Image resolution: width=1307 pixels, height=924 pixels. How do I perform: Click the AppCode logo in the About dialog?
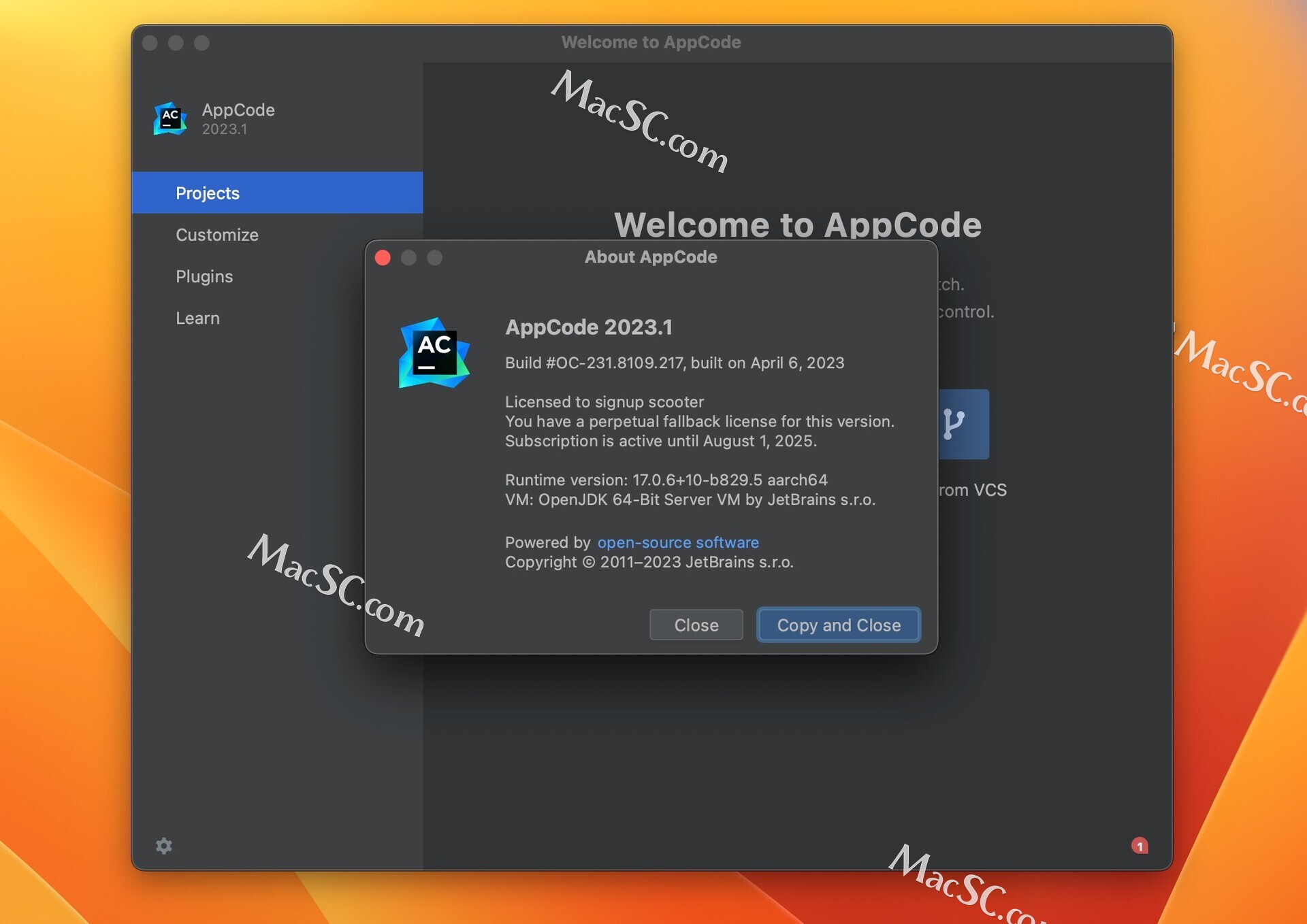[434, 352]
